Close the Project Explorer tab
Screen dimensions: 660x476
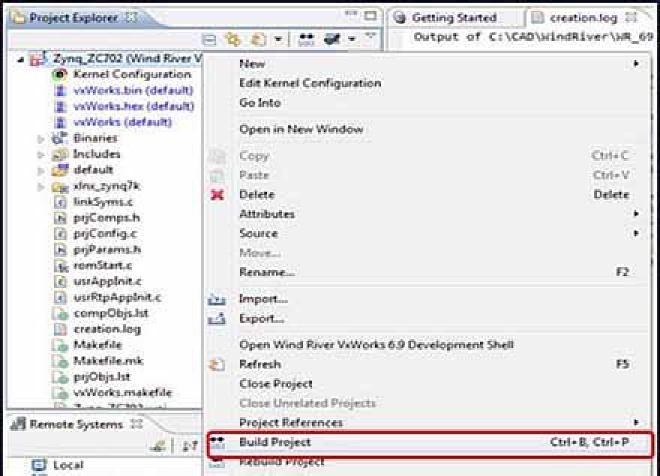pyautogui.click(x=132, y=18)
